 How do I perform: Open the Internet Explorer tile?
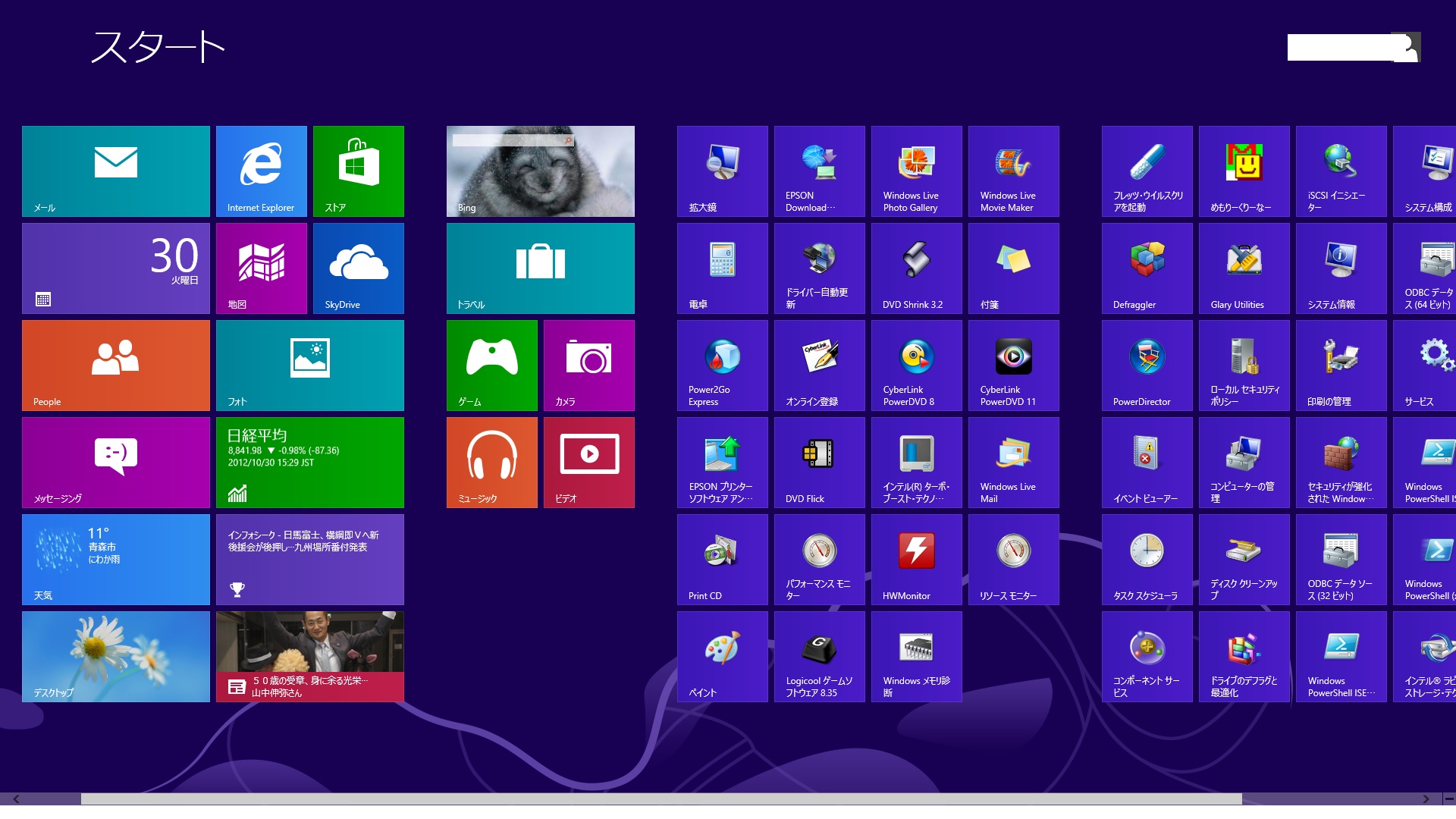(x=261, y=171)
